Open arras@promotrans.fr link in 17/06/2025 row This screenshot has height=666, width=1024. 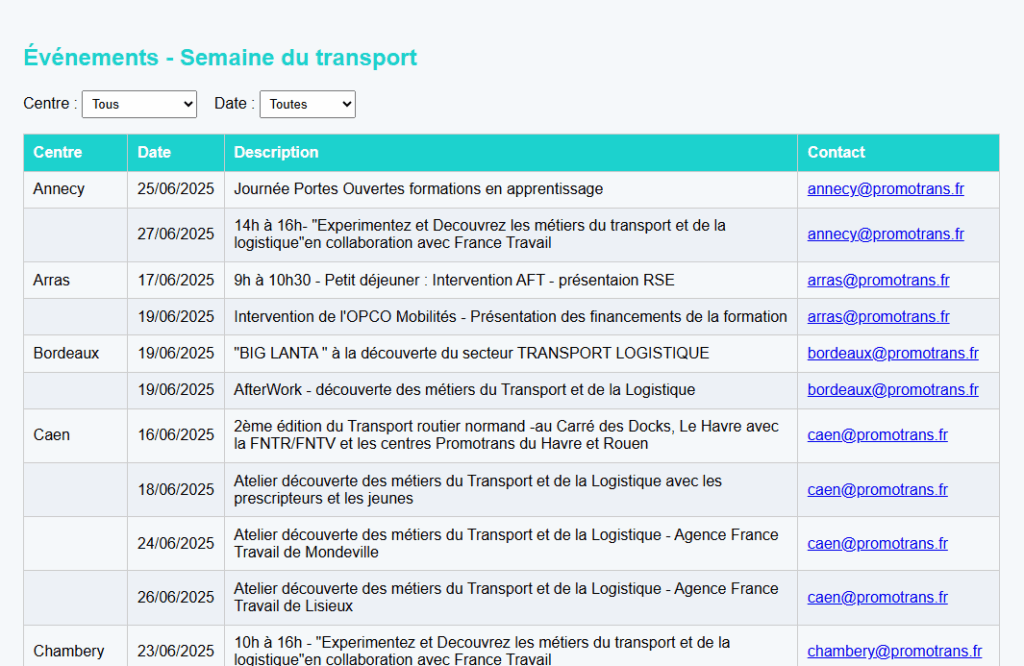[x=878, y=280]
